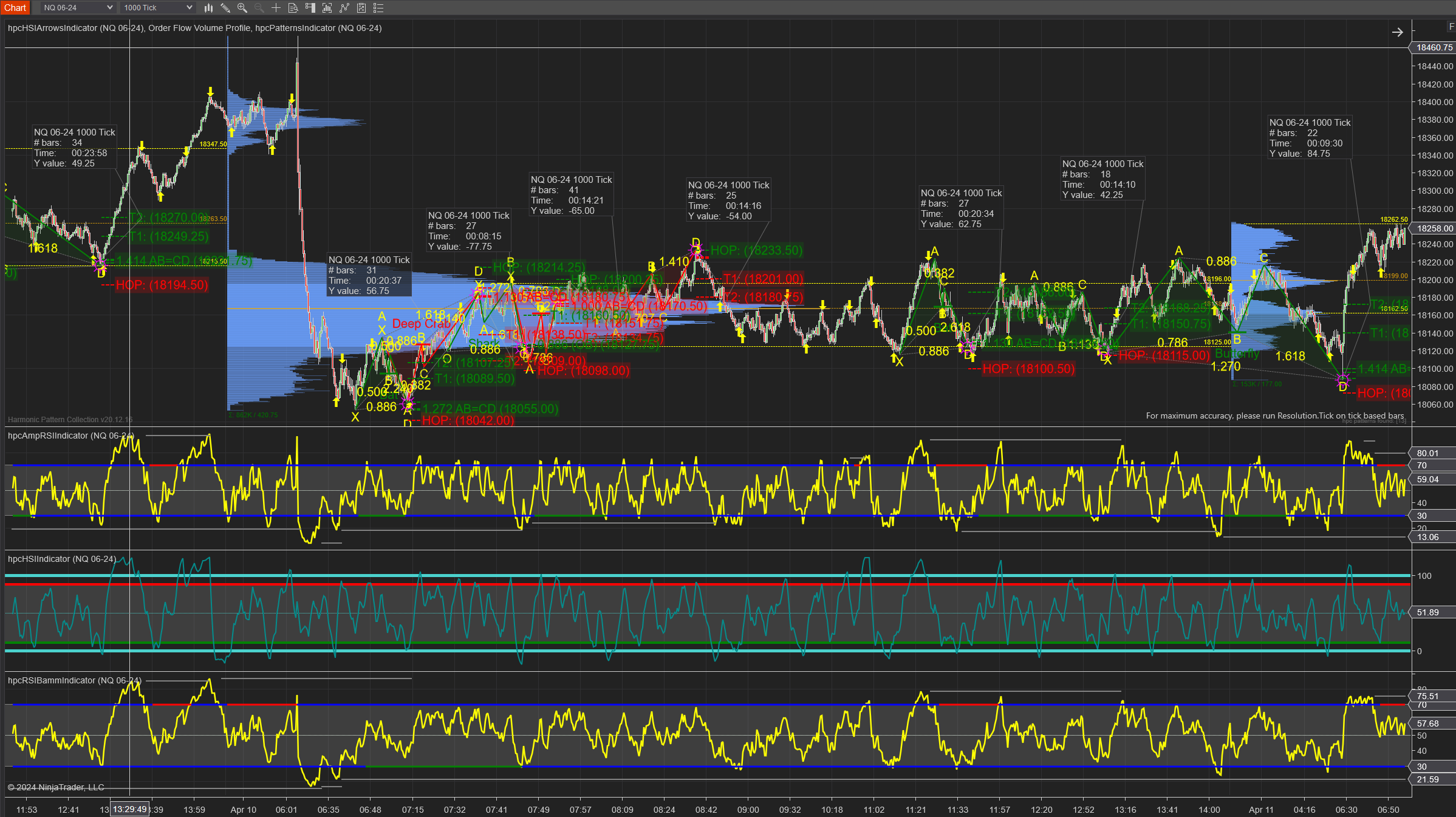Select the Chart tab
Screen dimensions: 1456x817
[15, 8]
